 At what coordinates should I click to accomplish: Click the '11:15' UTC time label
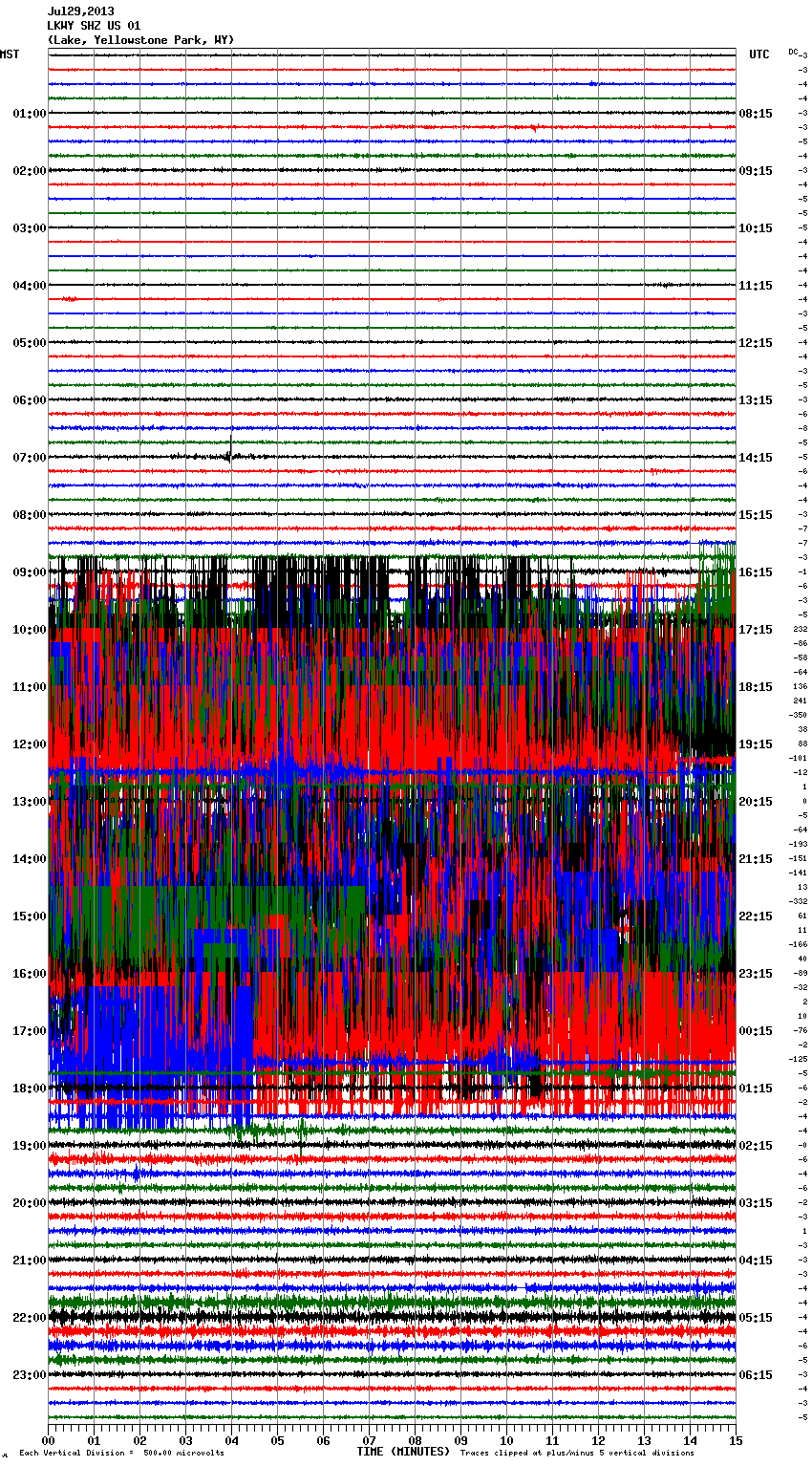(x=756, y=286)
